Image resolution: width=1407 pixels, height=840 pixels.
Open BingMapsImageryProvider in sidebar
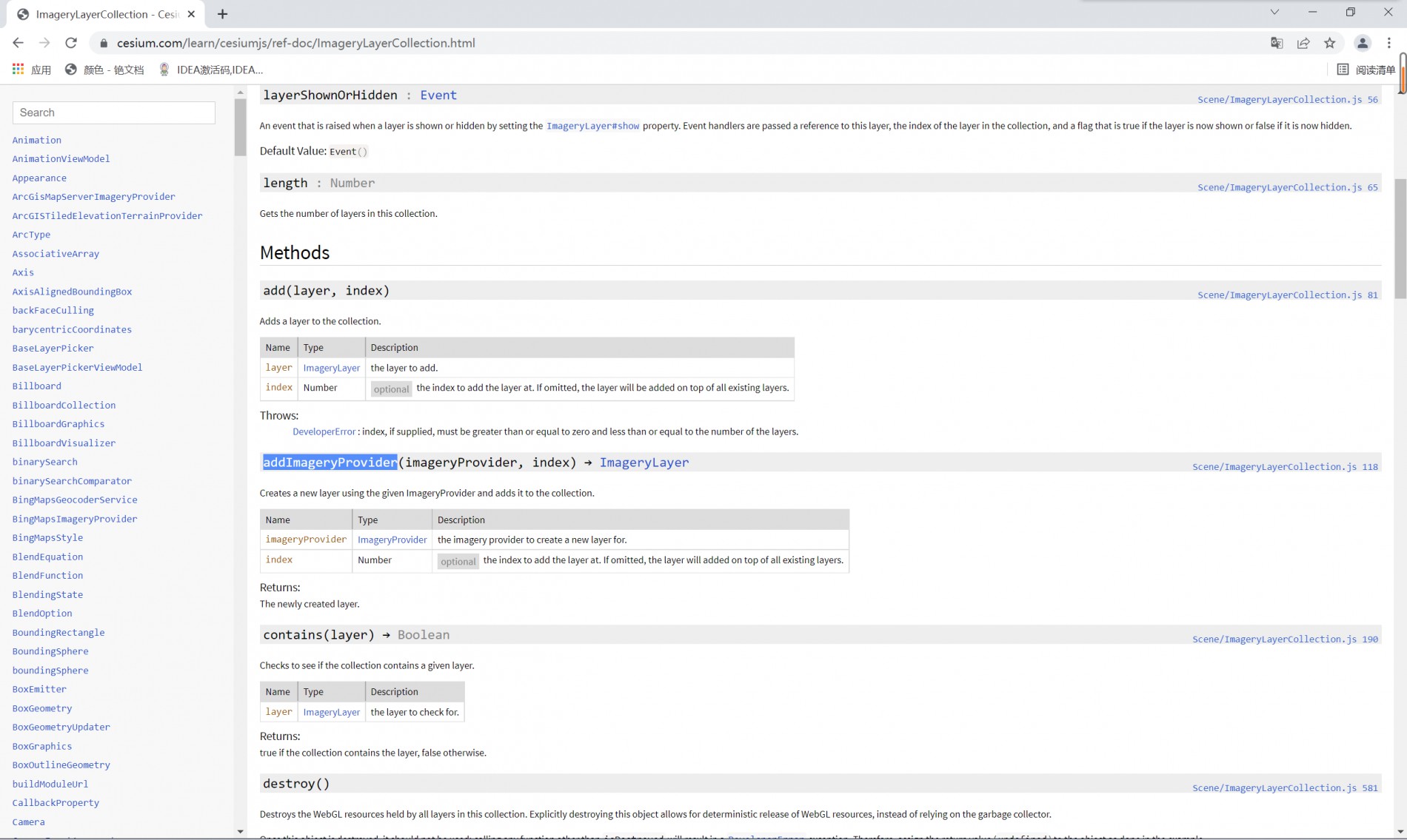click(75, 519)
